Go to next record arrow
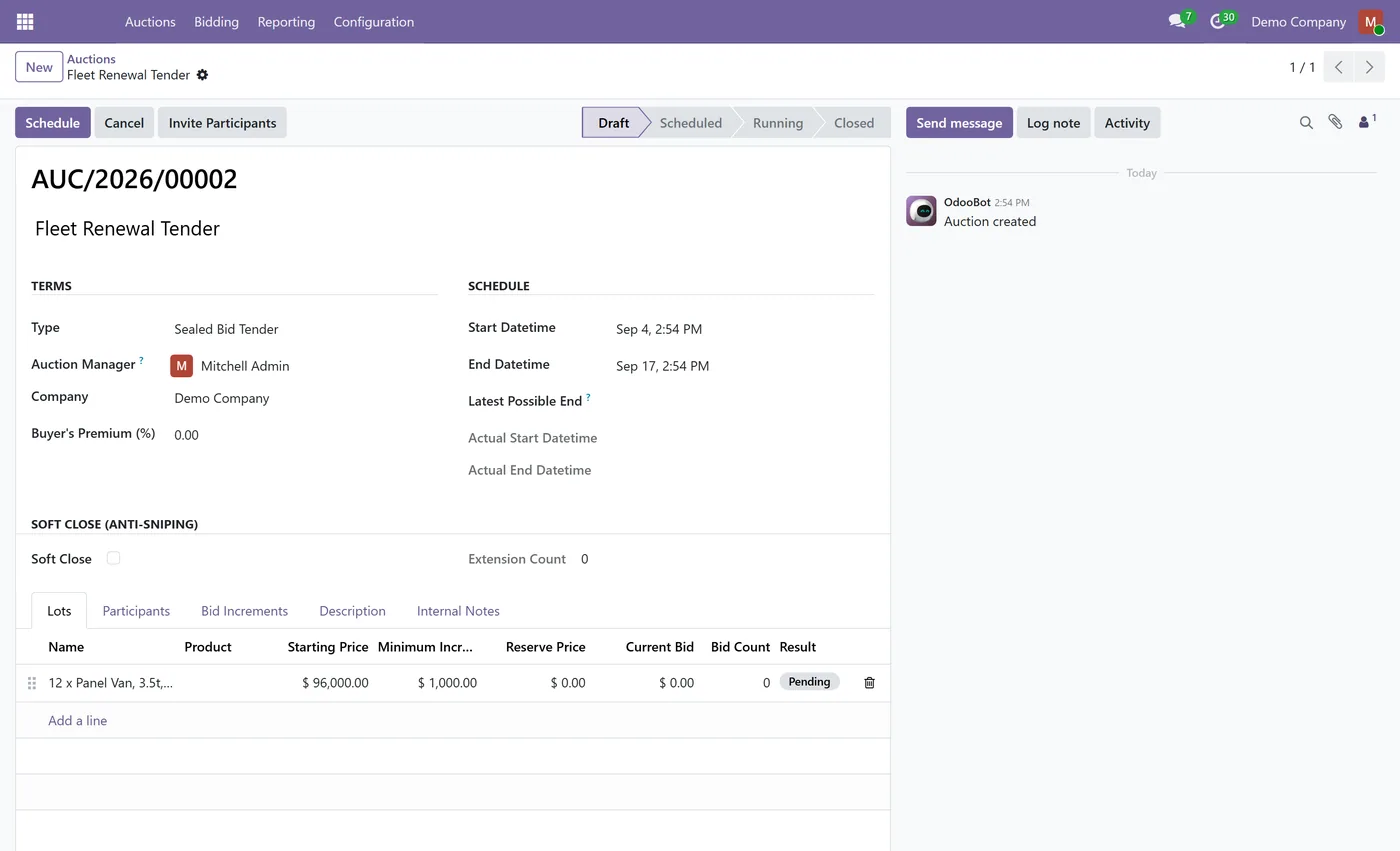1400x851 pixels. tap(1369, 67)
